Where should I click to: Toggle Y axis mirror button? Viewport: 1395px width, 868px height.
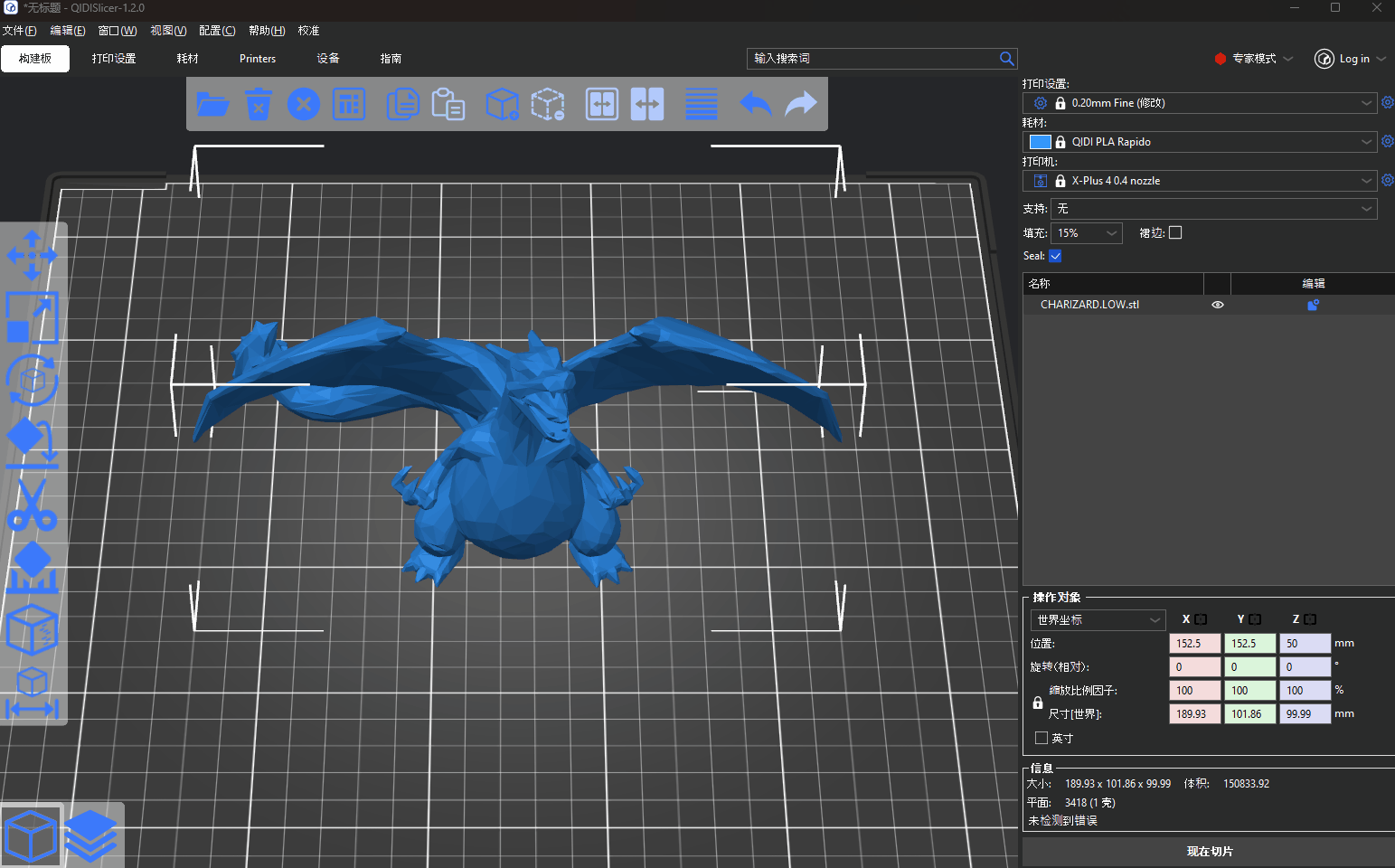(x=1255, y=619)
